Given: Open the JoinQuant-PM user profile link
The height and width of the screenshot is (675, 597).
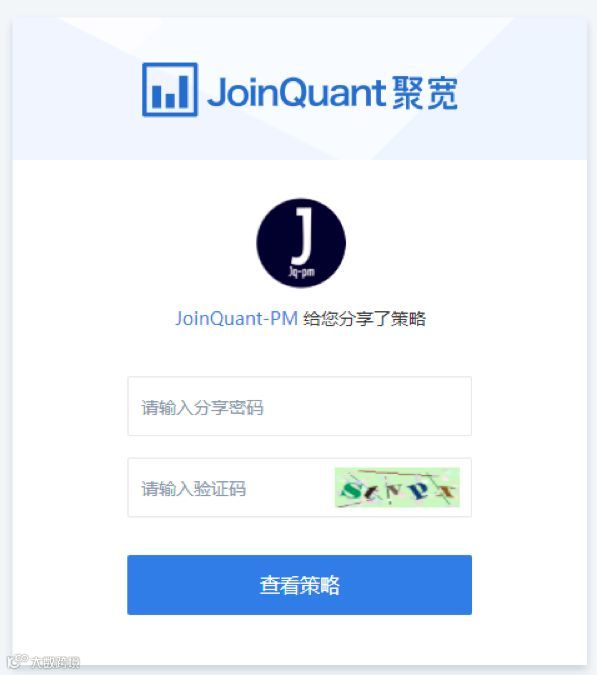Looking at the screenshot, I should [236, 319].
